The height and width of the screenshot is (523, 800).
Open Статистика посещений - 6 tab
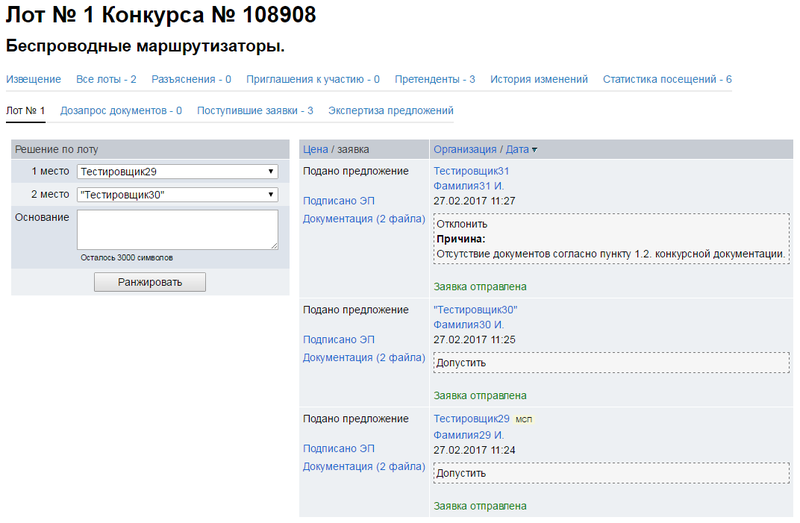(x=667, y=79)
